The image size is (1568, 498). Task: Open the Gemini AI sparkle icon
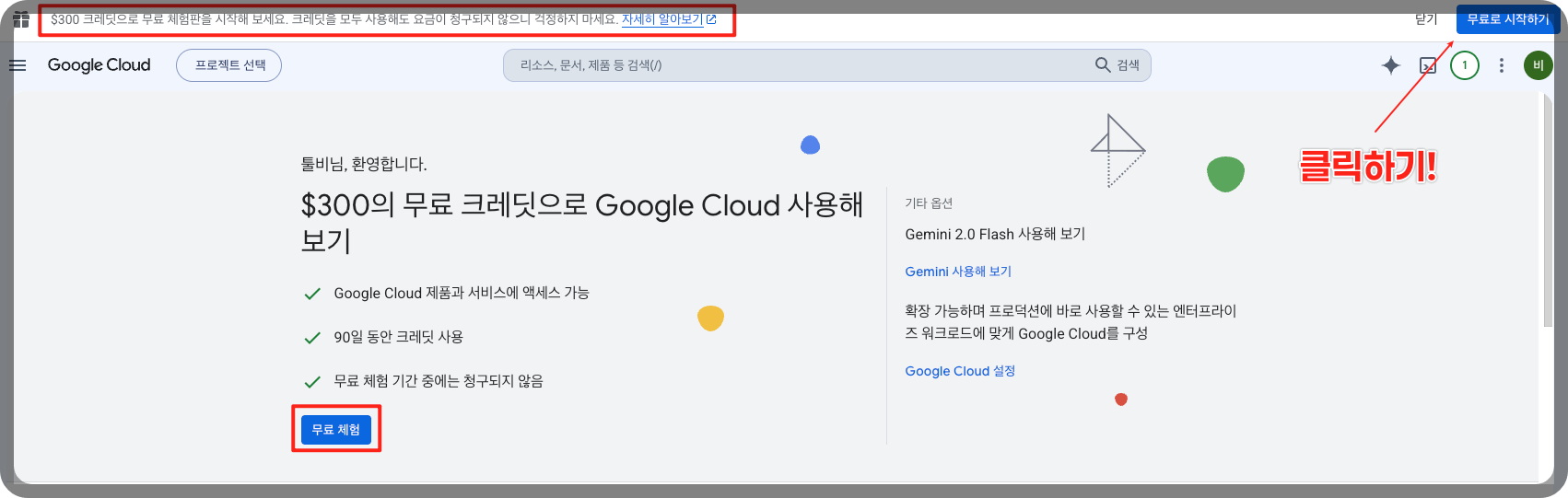[1391, 65]
